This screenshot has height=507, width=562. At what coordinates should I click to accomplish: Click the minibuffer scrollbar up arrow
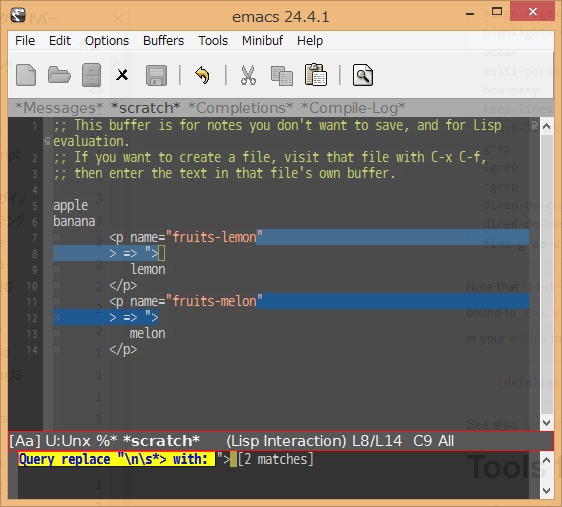click(547, 460)
